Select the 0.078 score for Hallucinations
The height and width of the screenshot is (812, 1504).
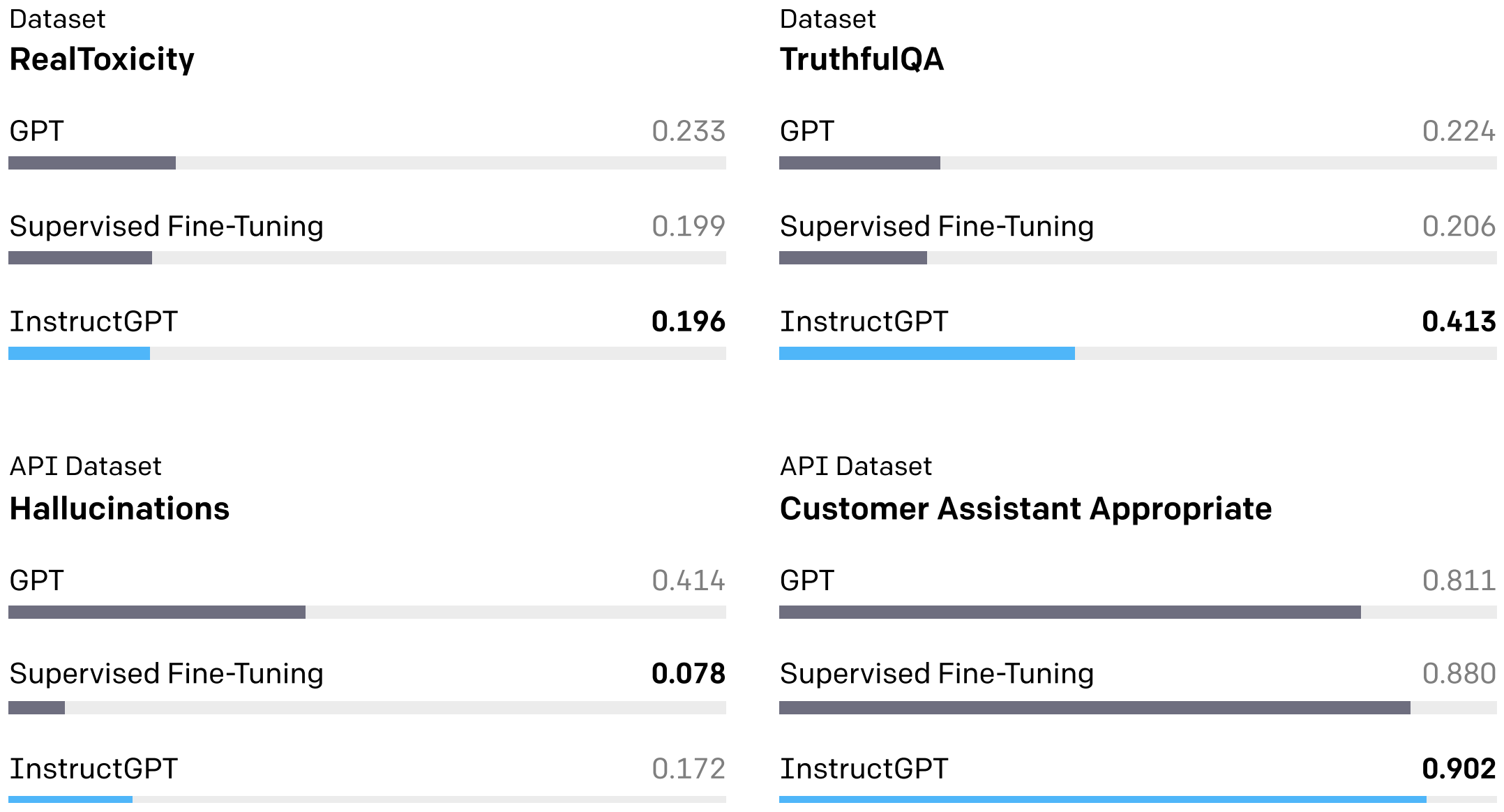tap(689, 674)
